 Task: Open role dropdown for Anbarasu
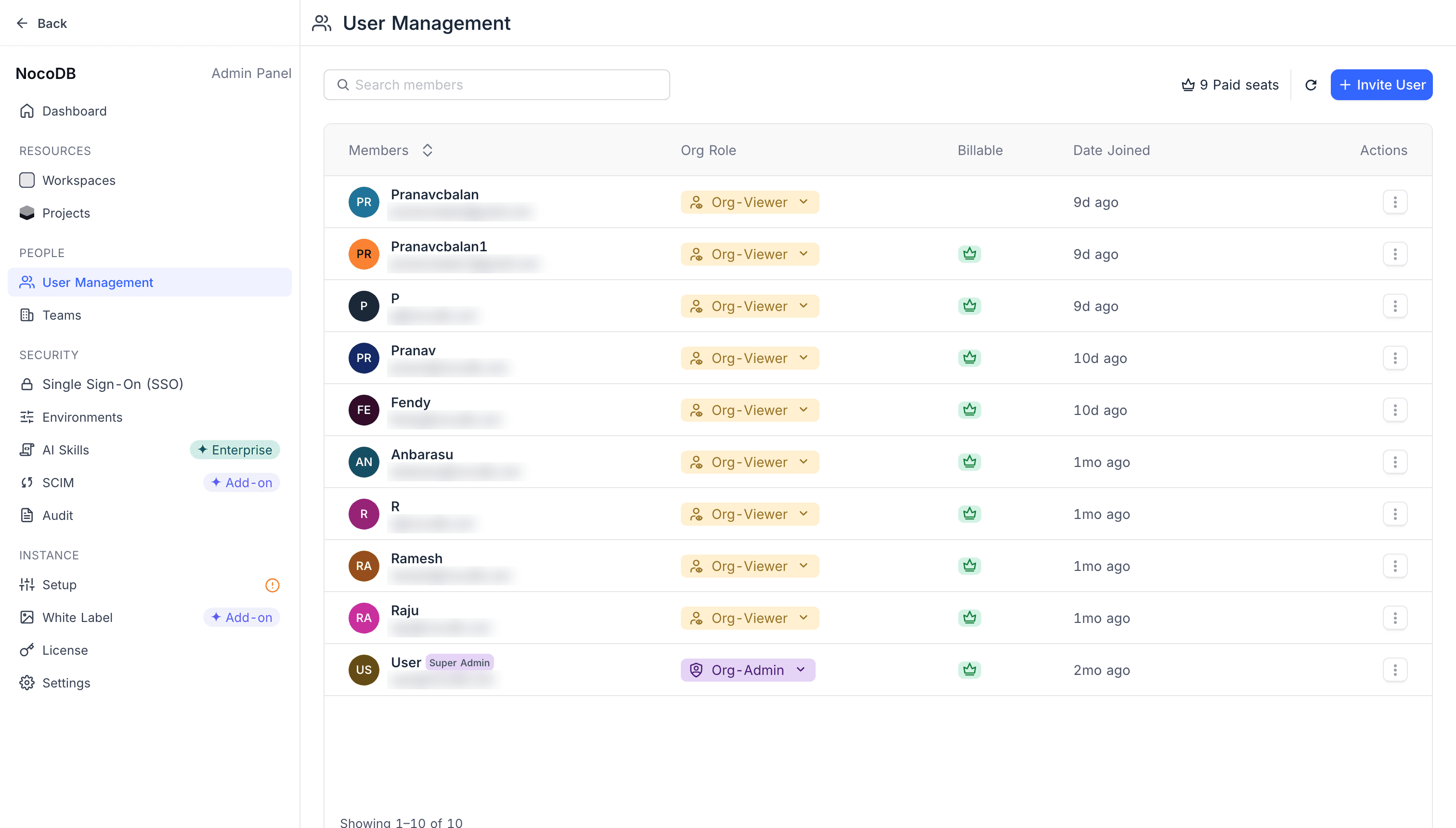(x=750, y=462)
